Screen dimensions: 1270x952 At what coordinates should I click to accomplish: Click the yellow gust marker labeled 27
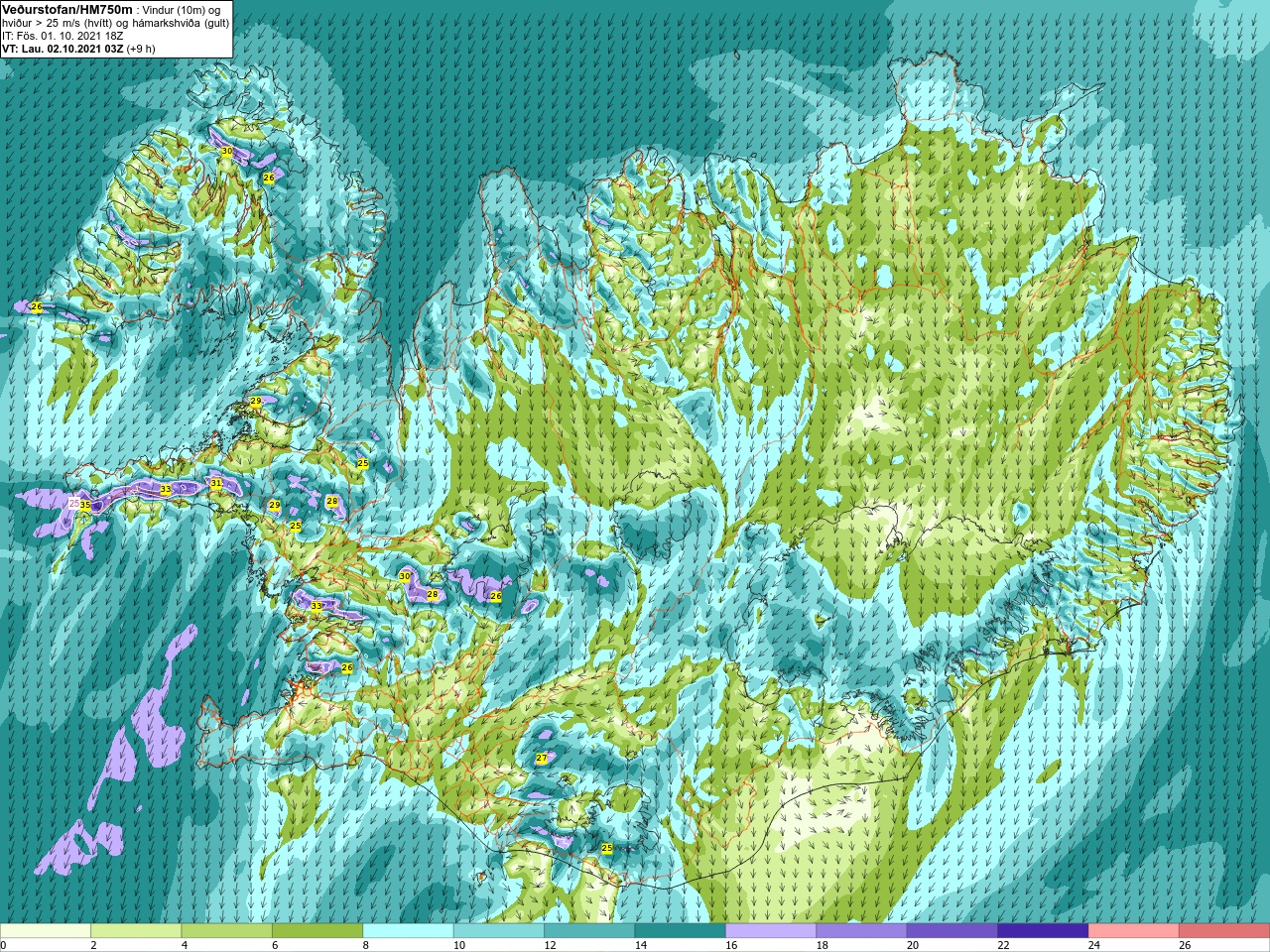point(542,759)
